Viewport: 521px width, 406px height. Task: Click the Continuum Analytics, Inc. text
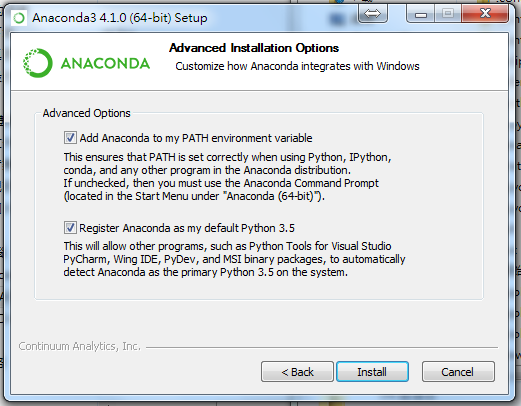point(80,346)
